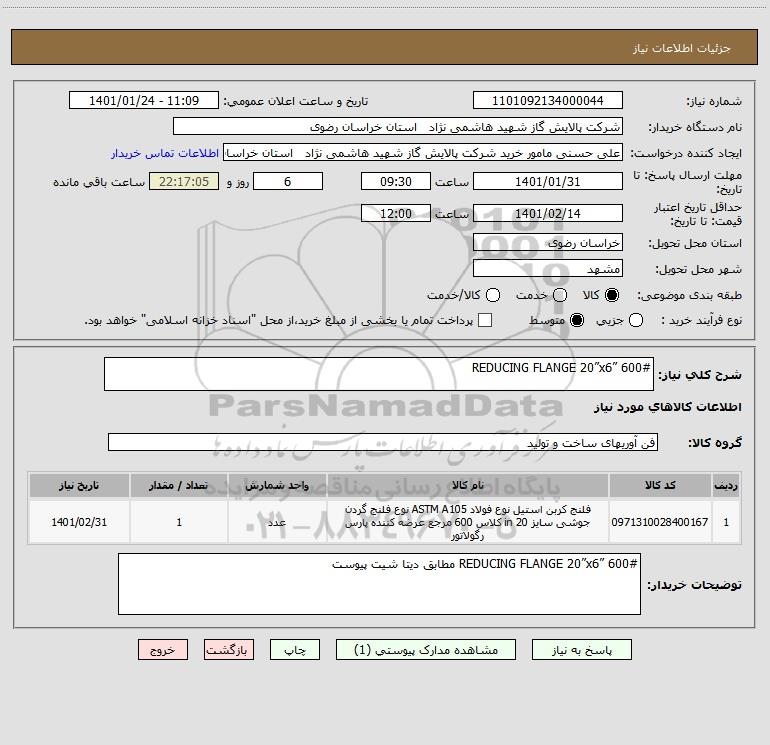
Task: Open the اطلاعات تماس خریدار link
Action: tap(165, 153)
